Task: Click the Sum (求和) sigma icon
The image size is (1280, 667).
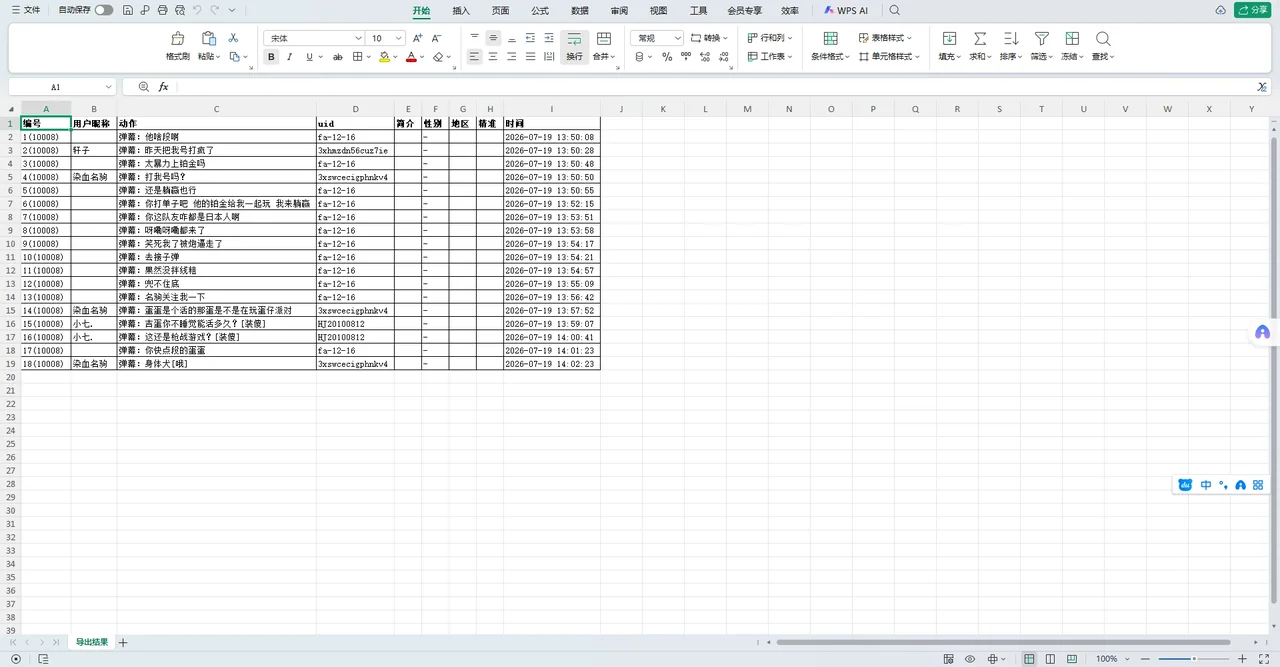Action: click(980, 38)
